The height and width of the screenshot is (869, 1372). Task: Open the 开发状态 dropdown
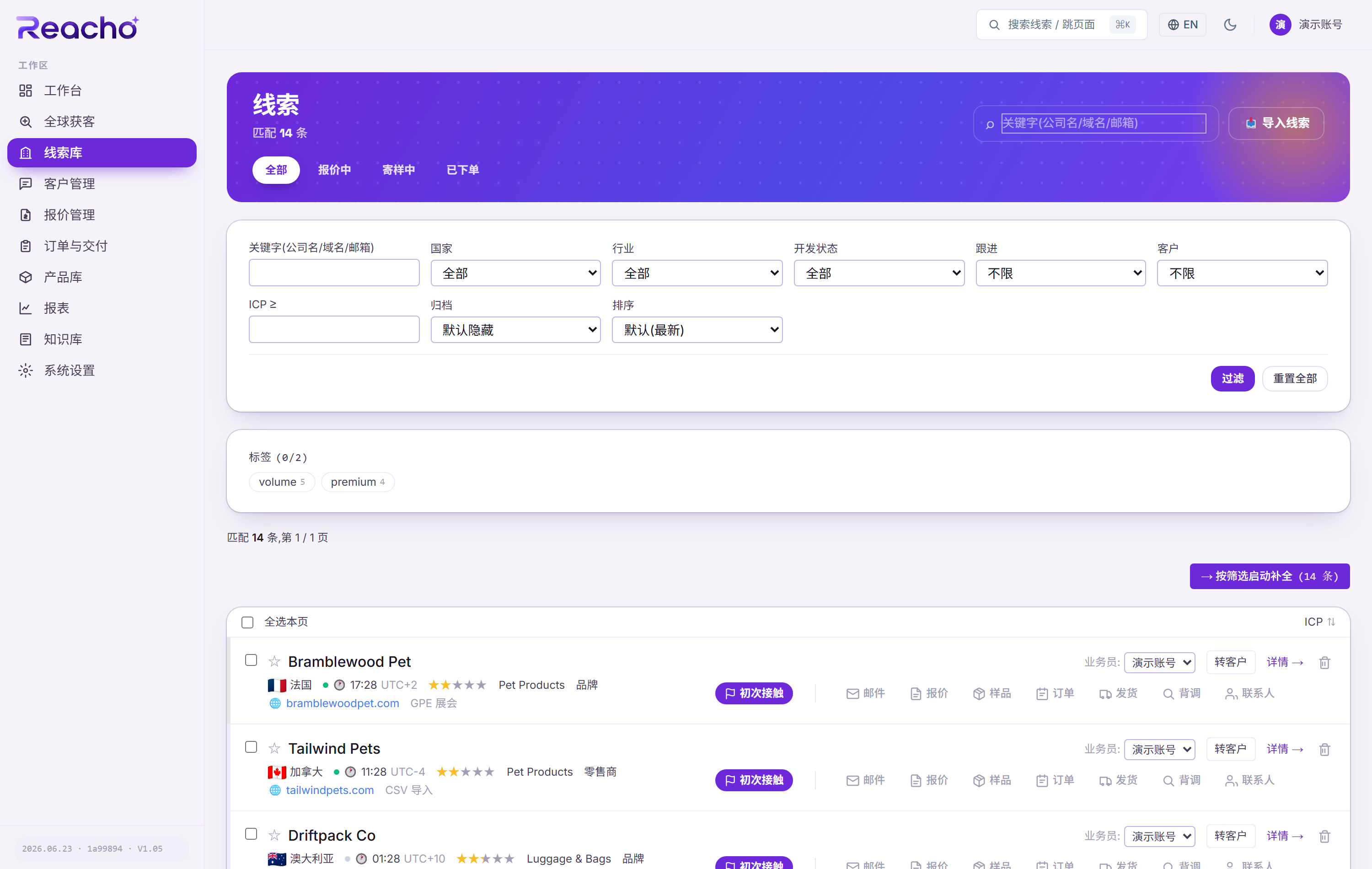pyautogui.click(x=879, y=273)
